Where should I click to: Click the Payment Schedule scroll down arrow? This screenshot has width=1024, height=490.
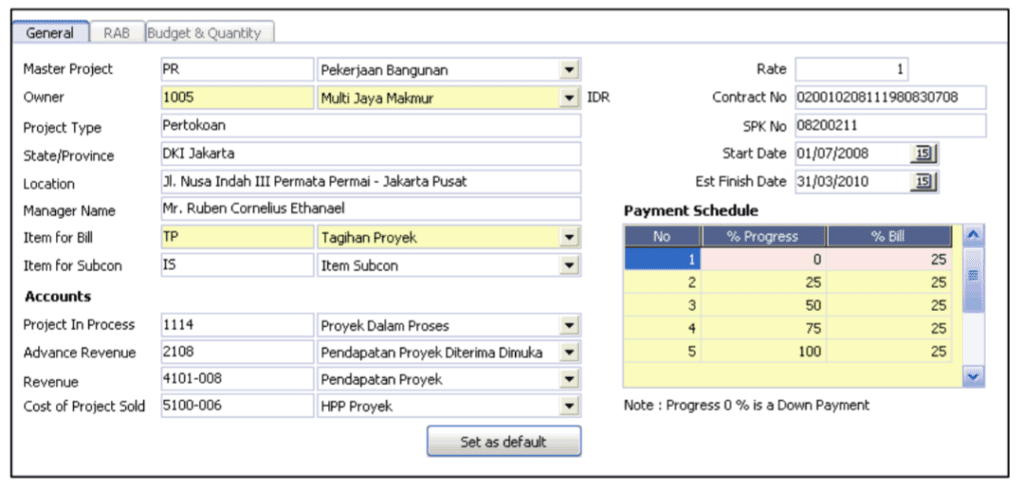click(974, 376)
